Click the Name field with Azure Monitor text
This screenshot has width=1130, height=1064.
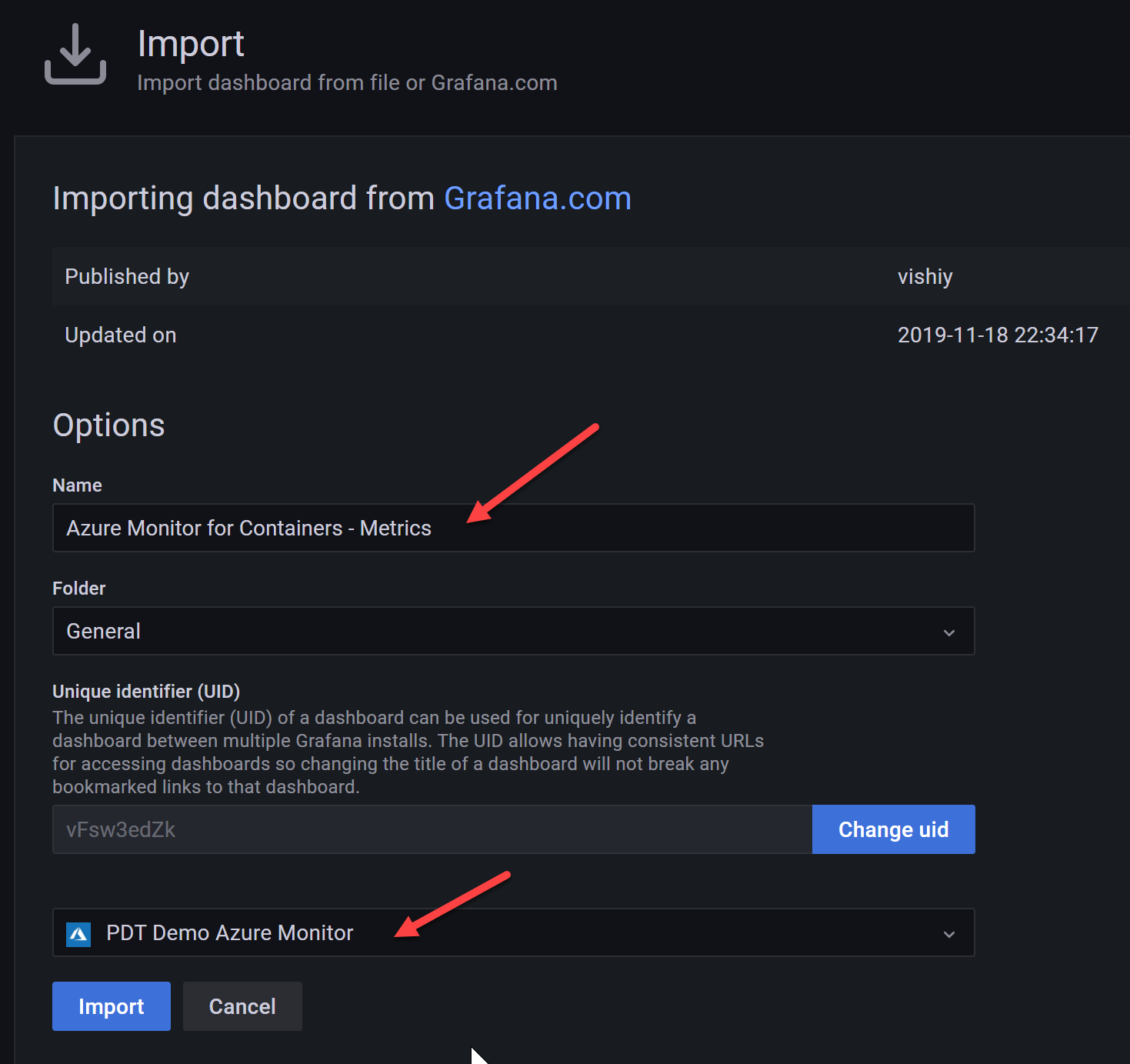tap(513, 528)
